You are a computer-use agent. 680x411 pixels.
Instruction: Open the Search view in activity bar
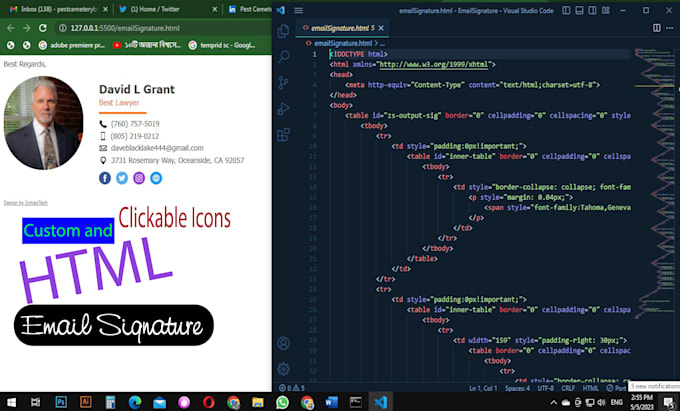[x=284, y=57]
